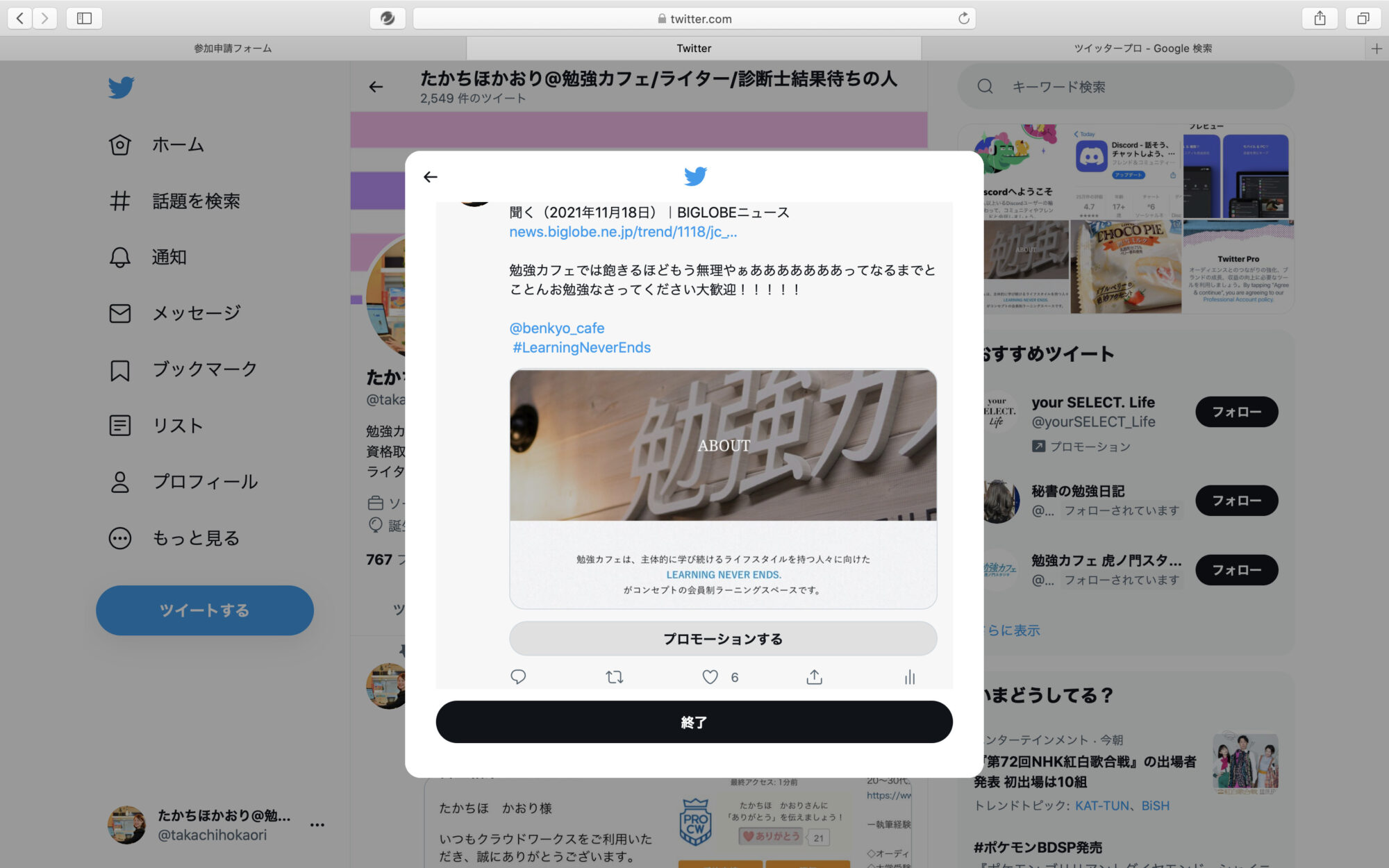
Task: Open the NHK紅白歌合戦 trend thumbnail
Action: [1246, 762]
